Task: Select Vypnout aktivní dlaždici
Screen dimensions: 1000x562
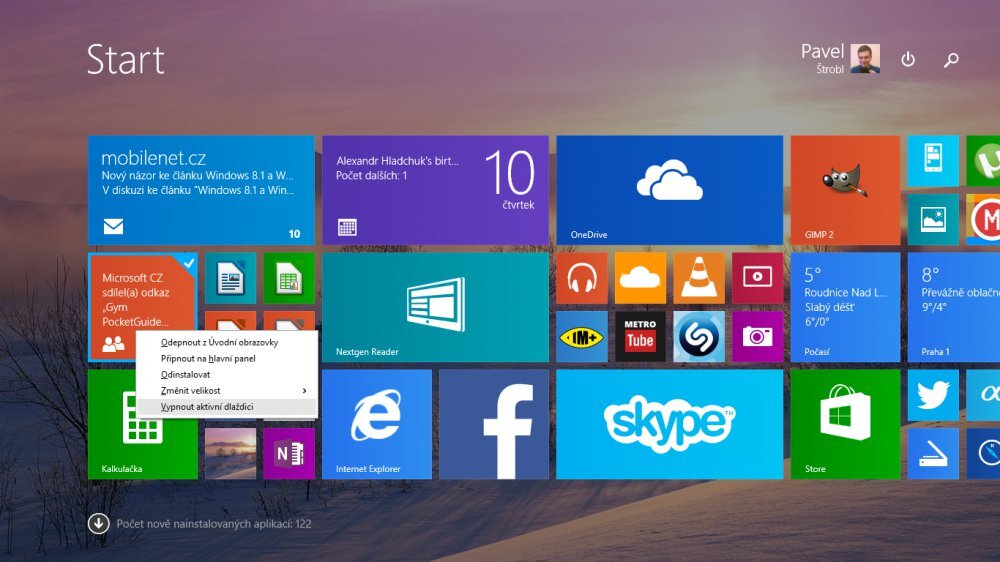Action: [x=227, y=406]
